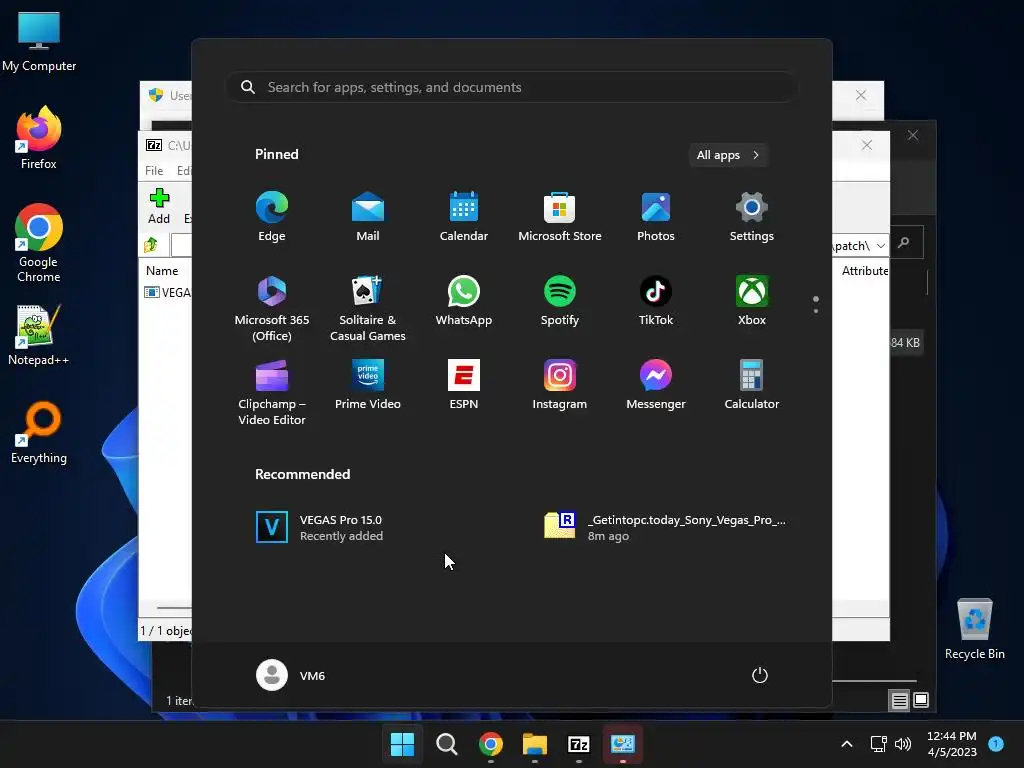
Task: Open Settings from pinned apps
Action: (x=752, y=217)
